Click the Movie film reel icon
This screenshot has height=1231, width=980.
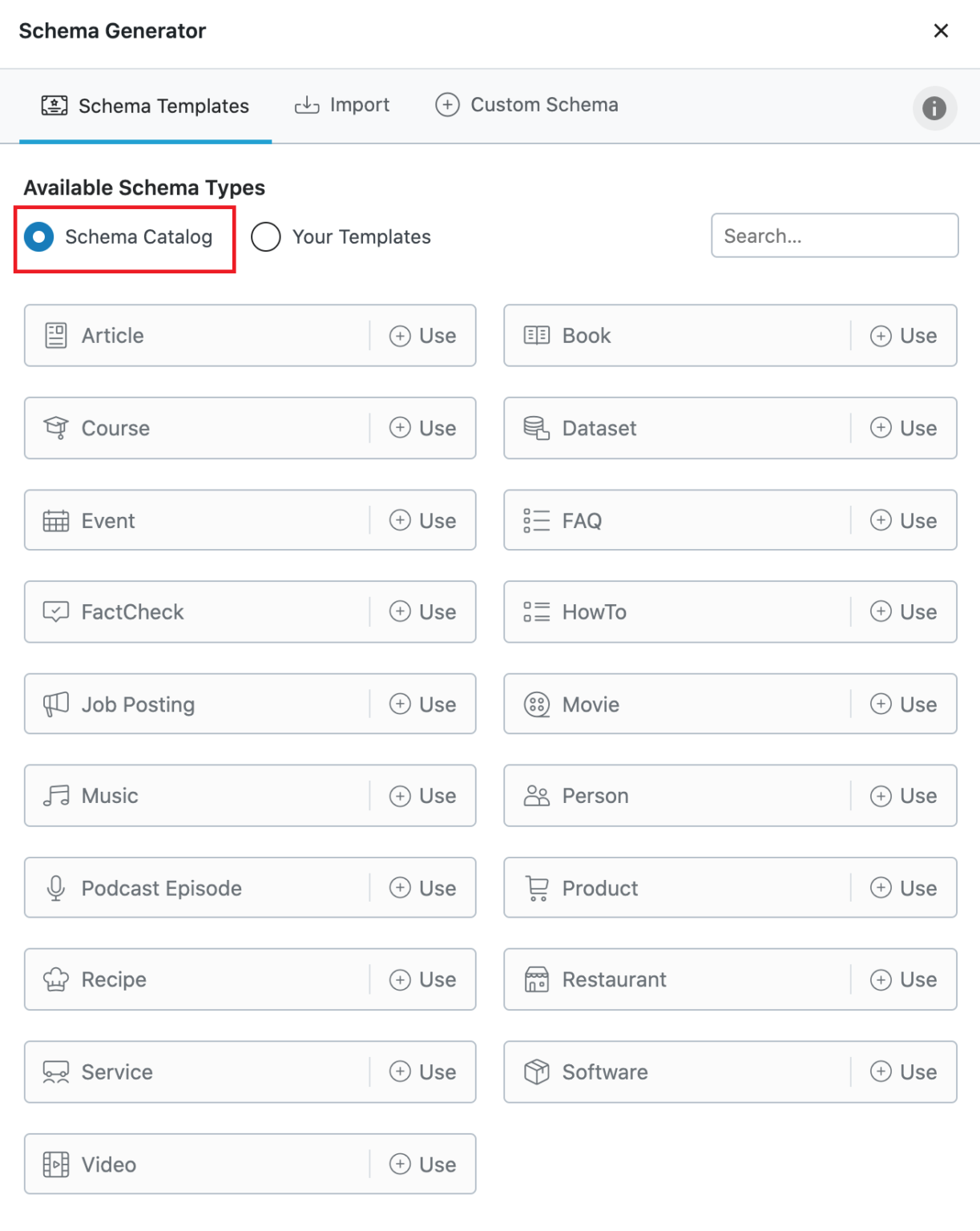(x=537, y=704)
